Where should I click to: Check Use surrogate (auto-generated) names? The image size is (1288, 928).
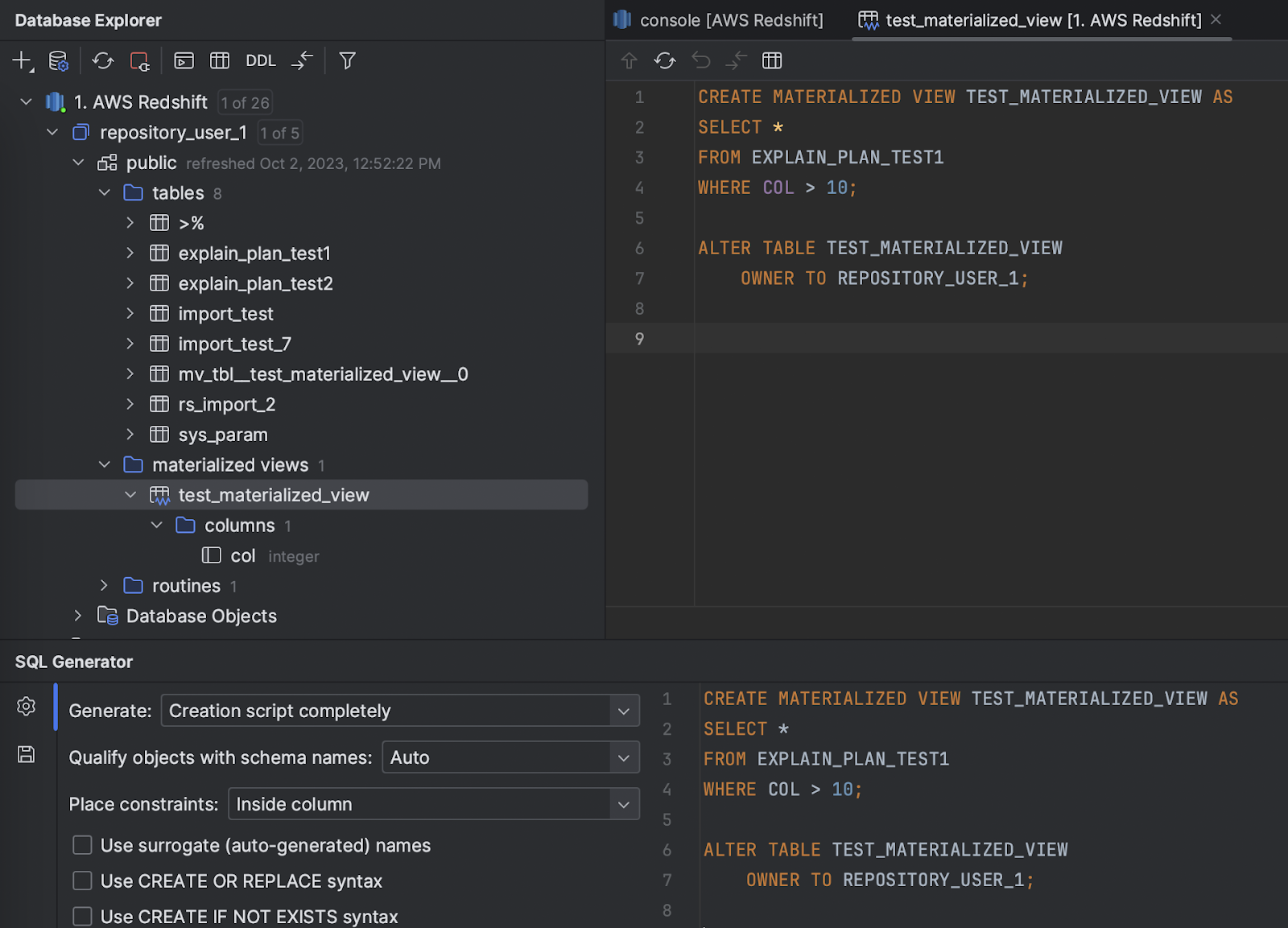pyautogui.click(x=82, y=845)
